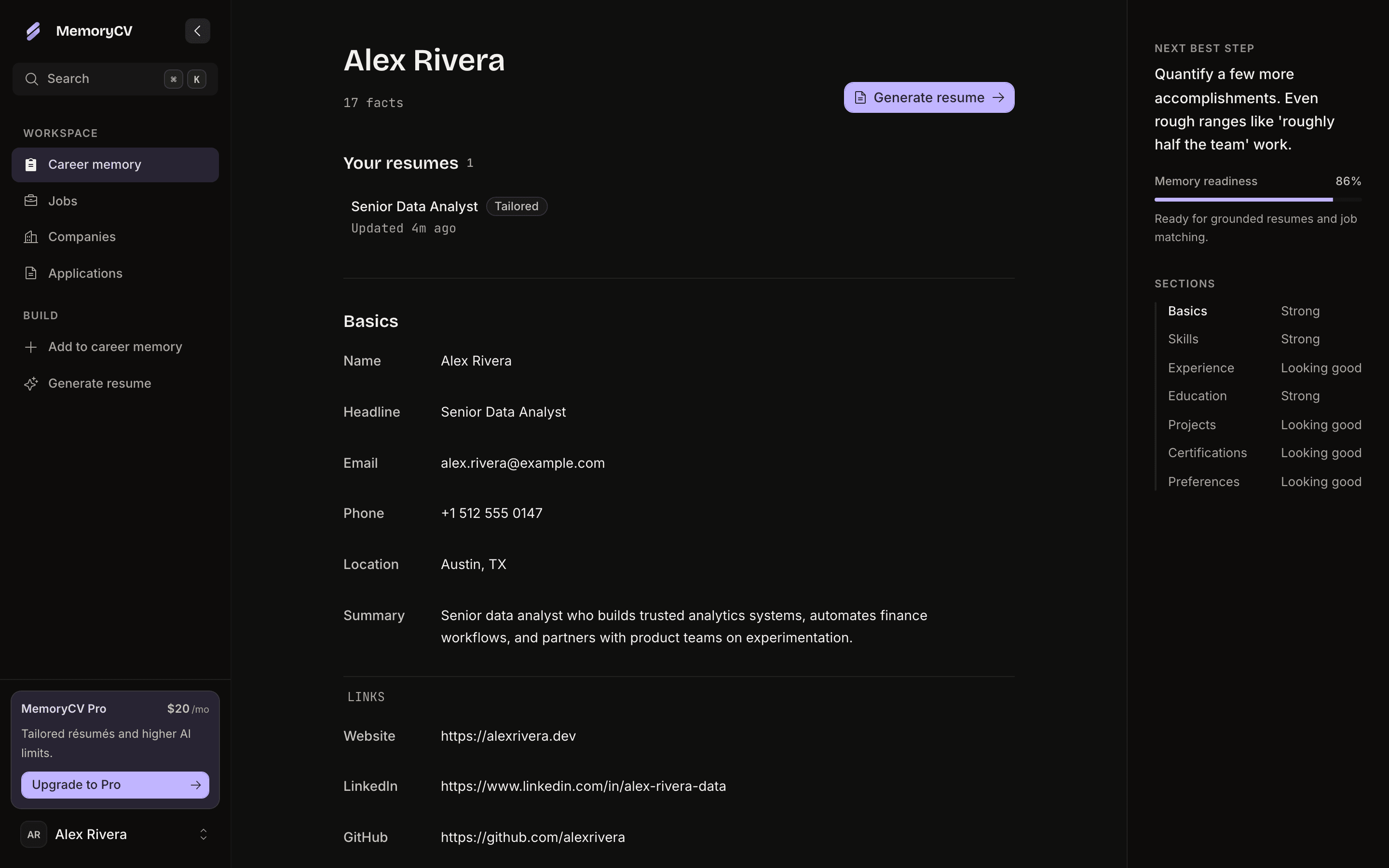Screen dimensions: 1389x868
Task: Collapse the sidebar with the chevron button
Action: [x=197, y=31]
